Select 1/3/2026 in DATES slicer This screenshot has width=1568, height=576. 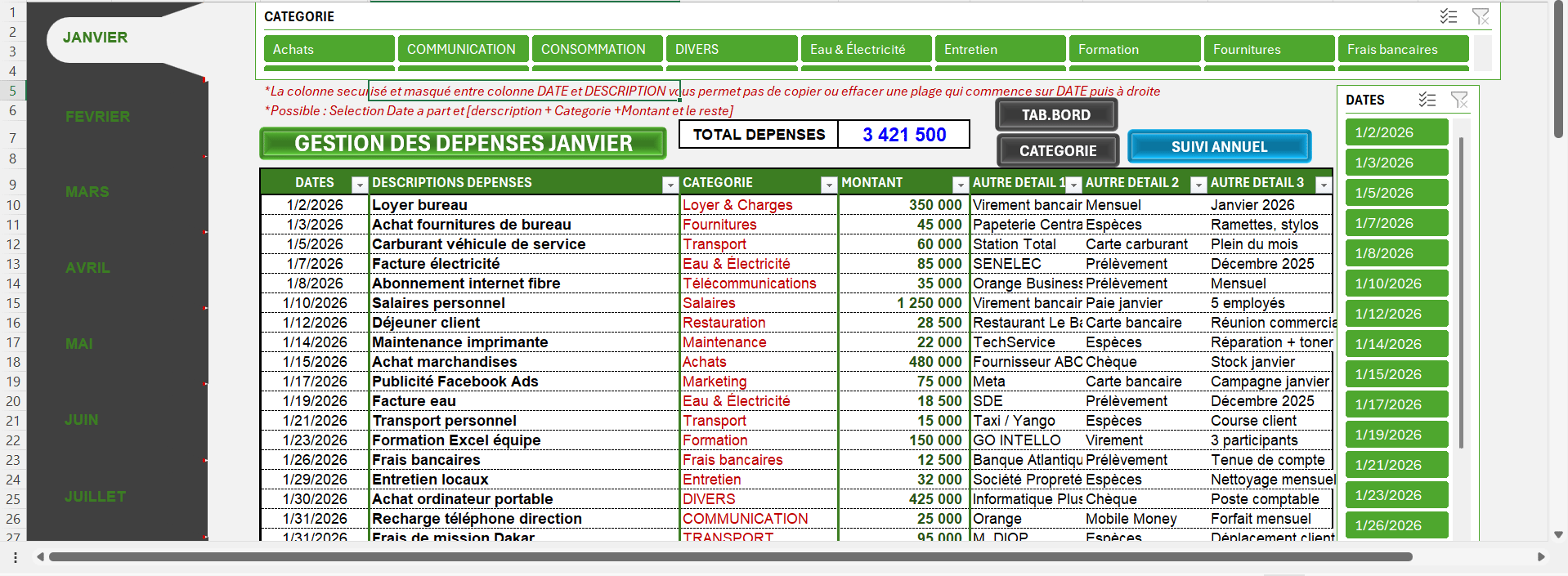1397,163
